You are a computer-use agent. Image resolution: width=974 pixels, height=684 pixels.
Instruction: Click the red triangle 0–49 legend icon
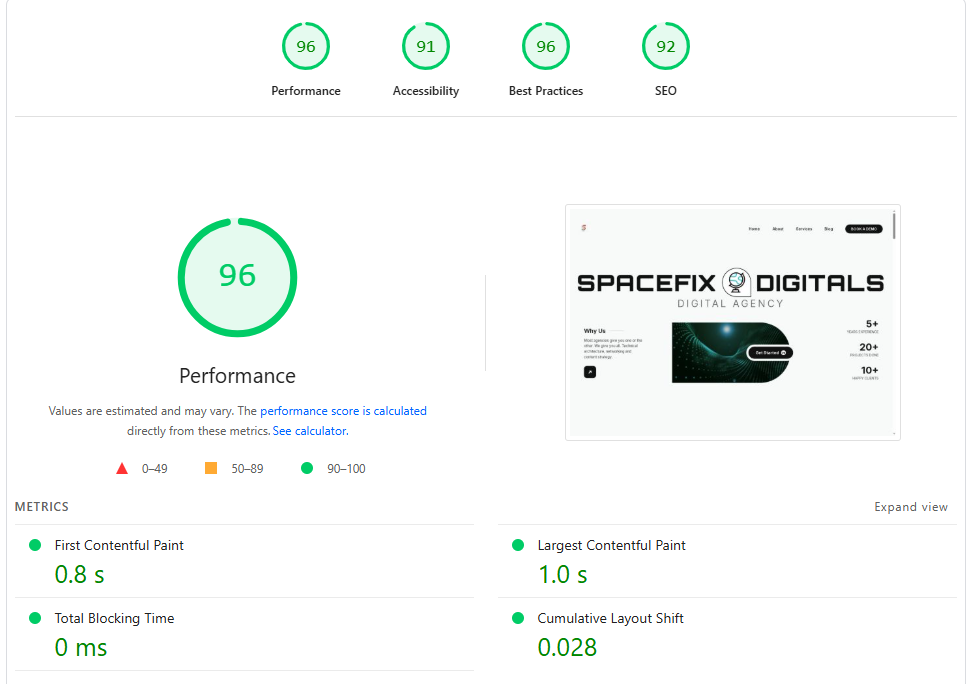(x=122, y=468)
